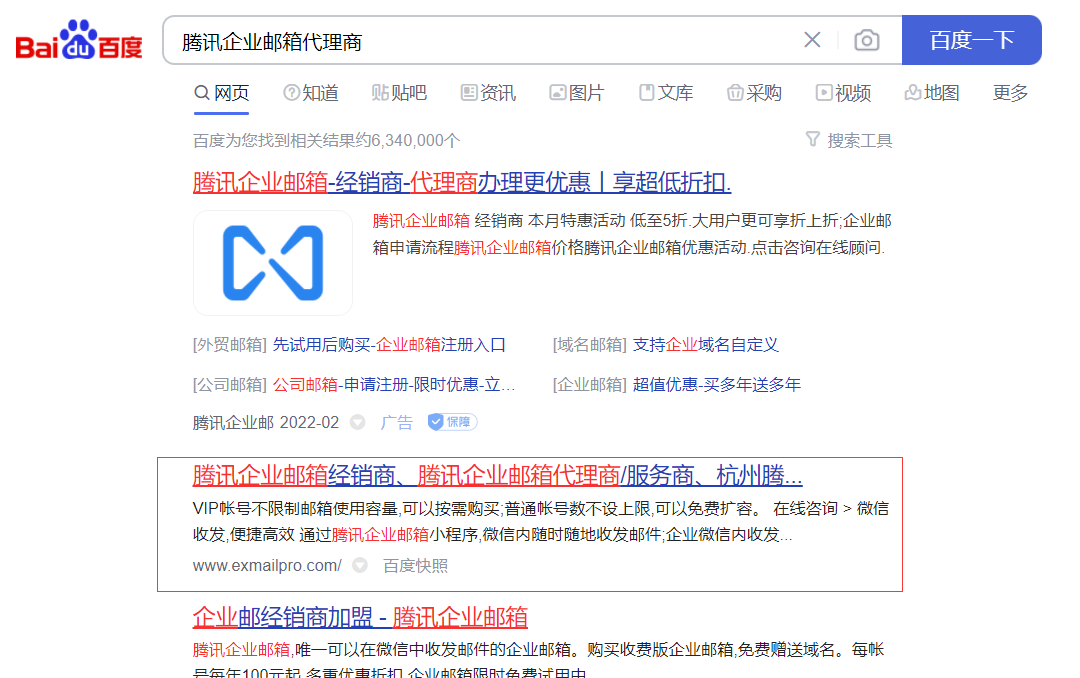
Task: Click the result count text 百度为您找到相关结果约6,340,000个
Action: [x=326, y=141]
